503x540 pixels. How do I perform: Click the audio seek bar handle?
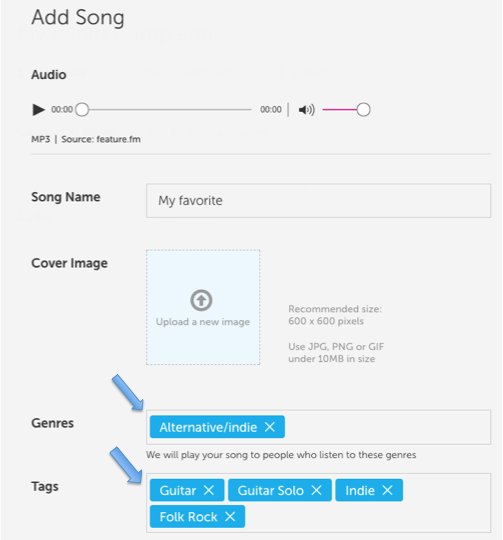coord(82,110)
